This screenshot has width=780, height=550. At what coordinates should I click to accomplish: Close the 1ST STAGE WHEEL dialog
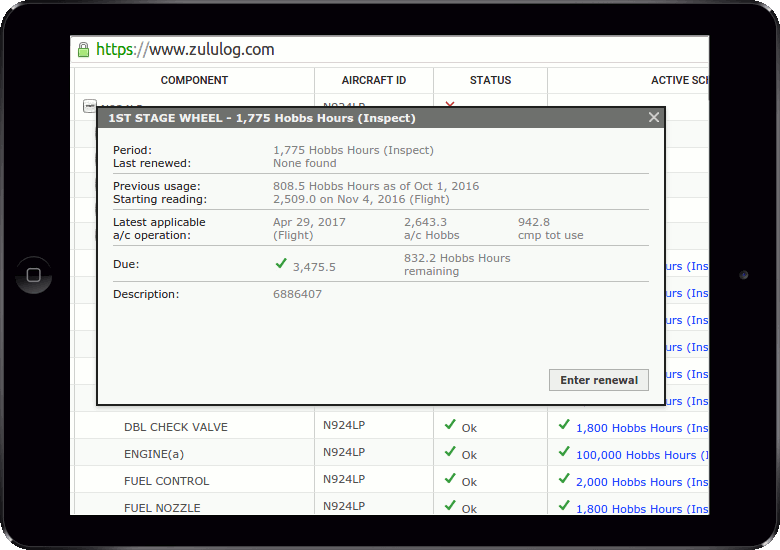(654, 118)
